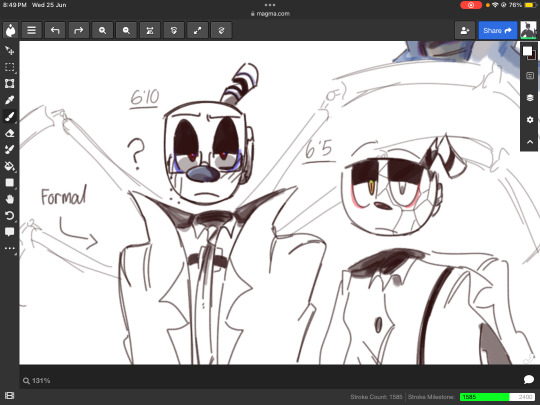Pick the Eyedropper tool
The height and width of the screenshot is (405, 540).
[9, 100]
